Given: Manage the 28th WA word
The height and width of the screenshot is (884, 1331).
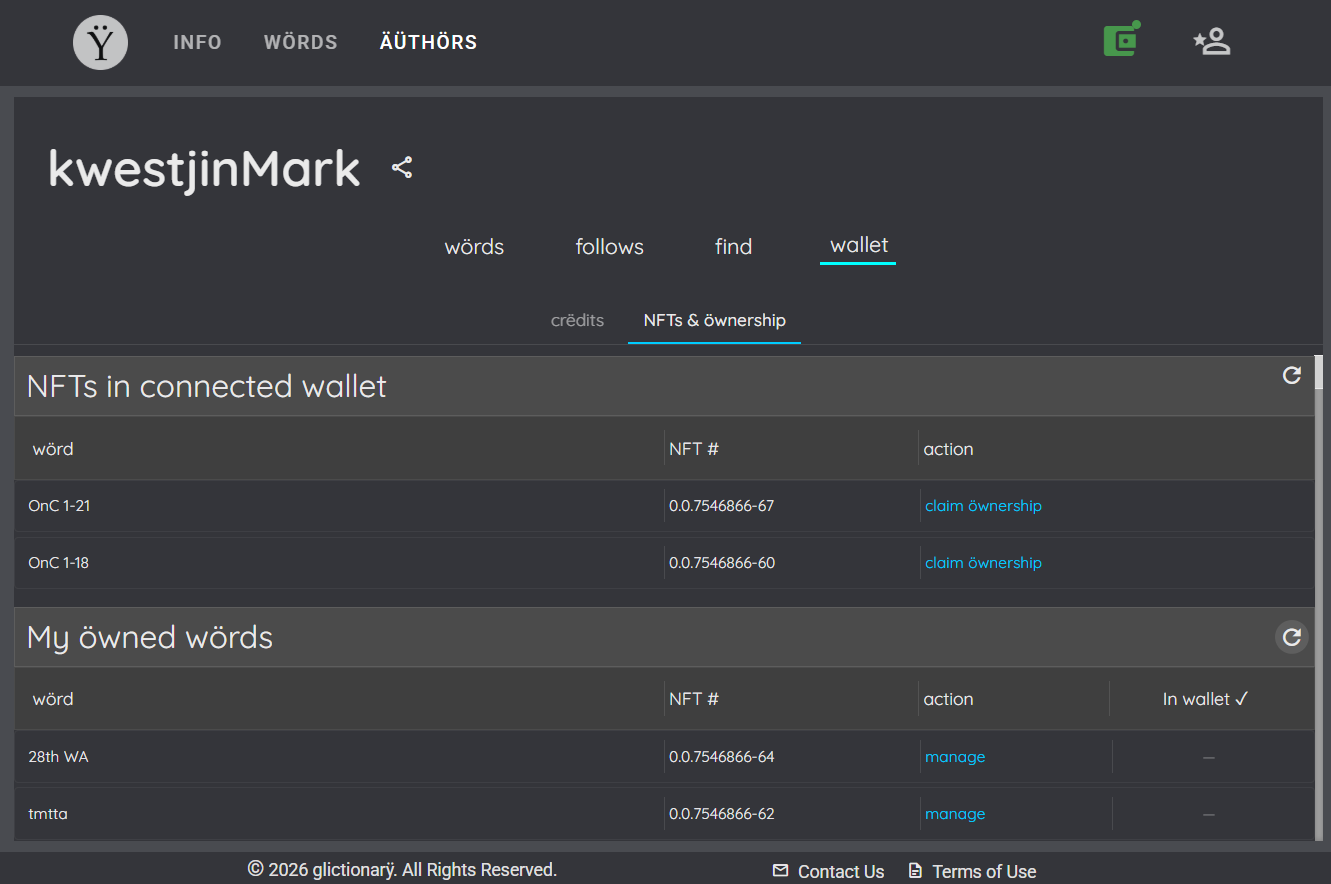Looking at the screenshot, I should click(955, 757).
